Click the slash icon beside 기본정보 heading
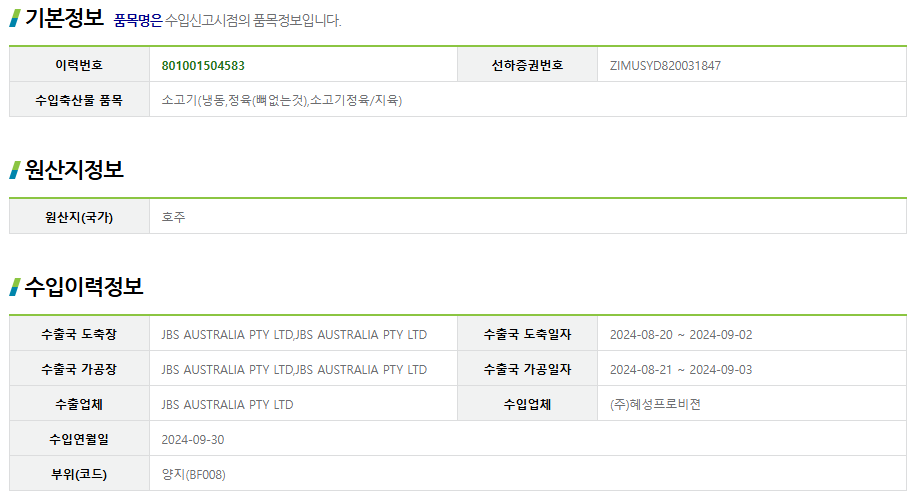 click(15, 18)
